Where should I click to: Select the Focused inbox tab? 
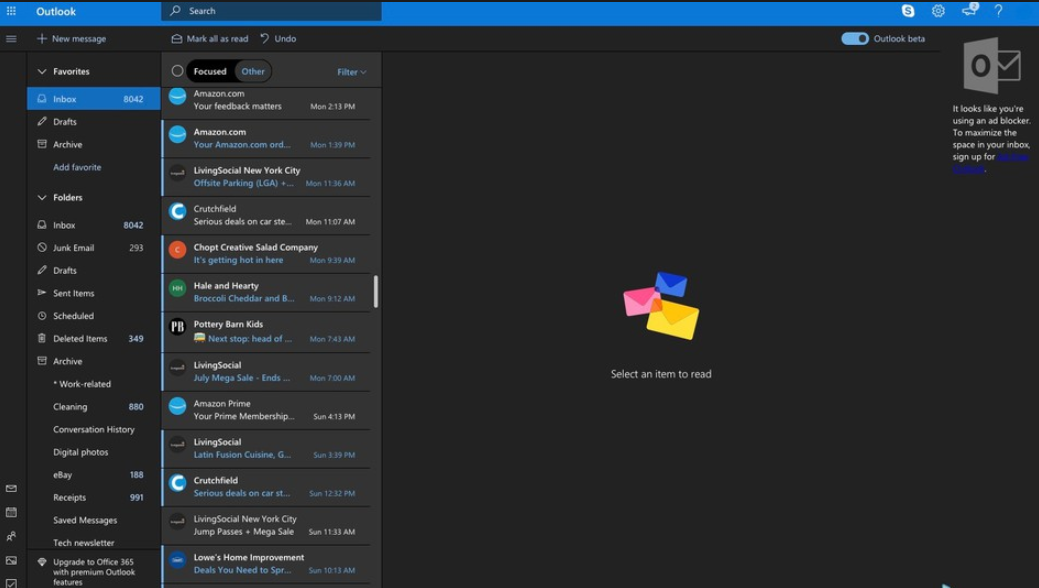210,71
